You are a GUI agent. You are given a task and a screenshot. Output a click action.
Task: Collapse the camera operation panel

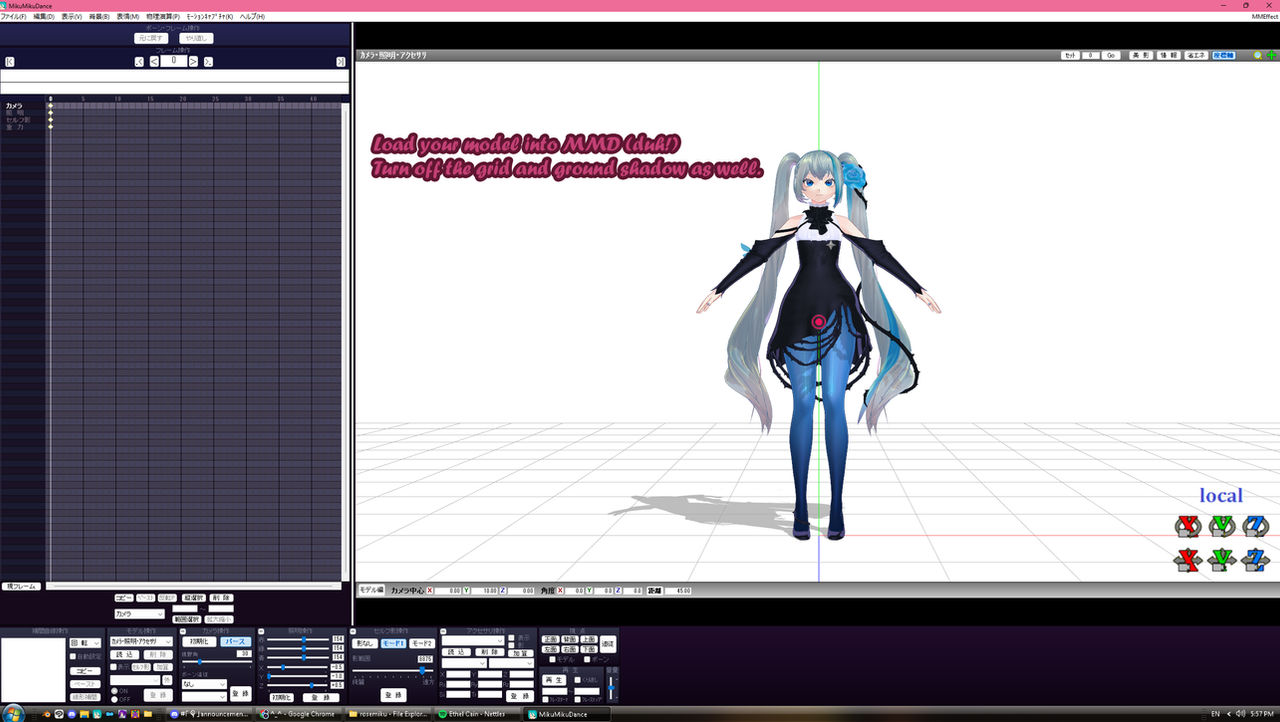click(183, 632)
